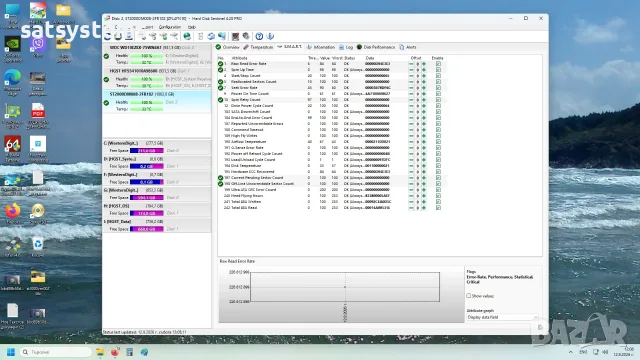
Task: Toggle Enable checkbox for Airflow Temperature
Action: [438, 142]
